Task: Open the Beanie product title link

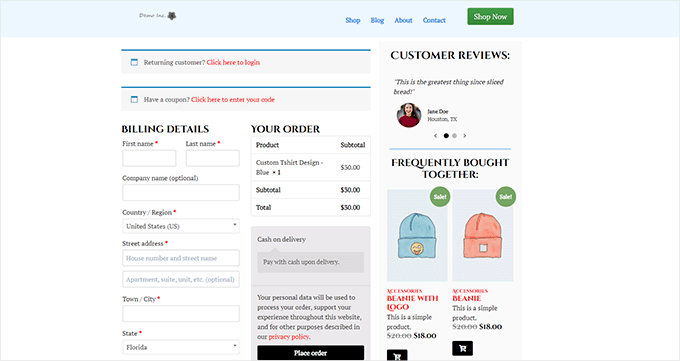Action: click(x=467, y=299)
